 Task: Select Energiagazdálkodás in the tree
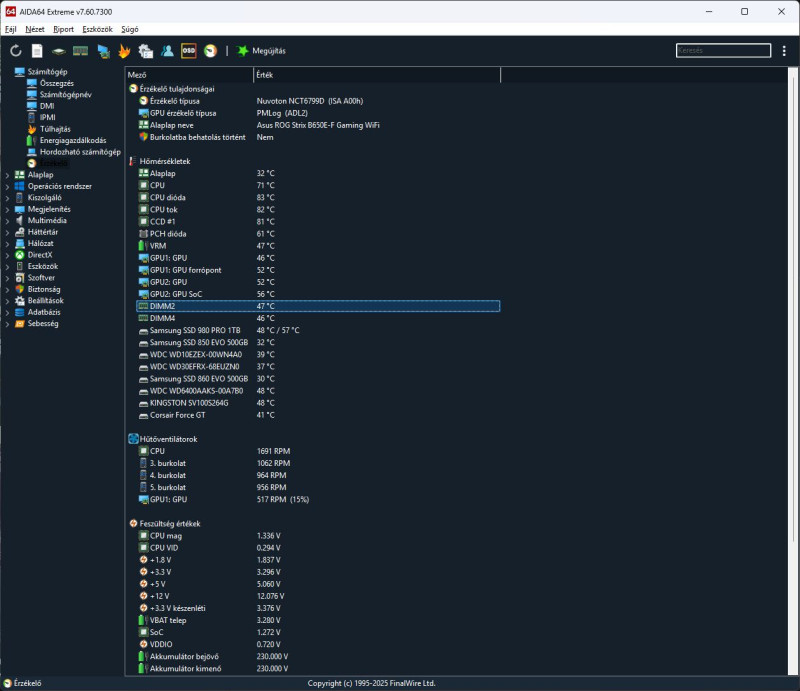click(73, 140)
